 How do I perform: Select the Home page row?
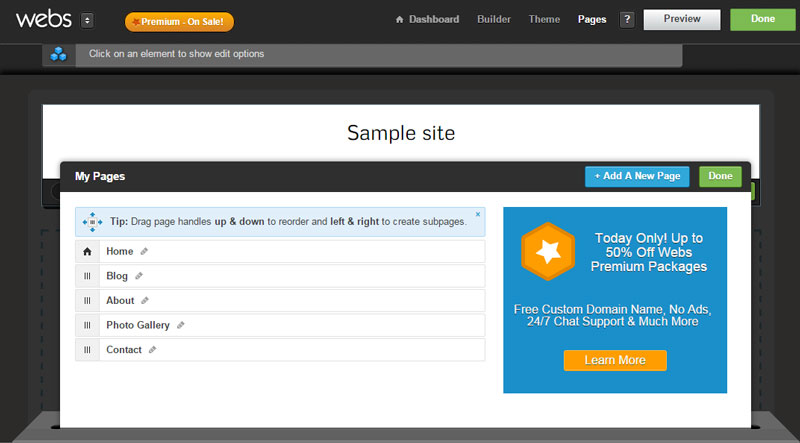coord(280,252)
